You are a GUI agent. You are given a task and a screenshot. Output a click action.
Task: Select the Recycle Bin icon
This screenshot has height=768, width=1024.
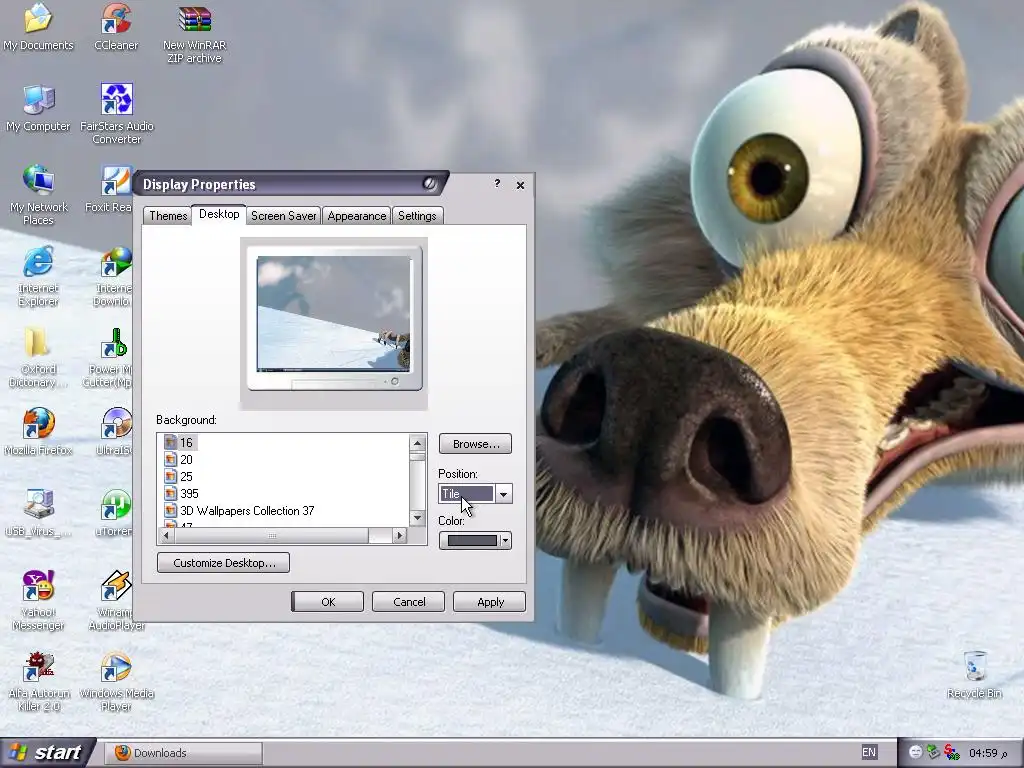[974, 675]
